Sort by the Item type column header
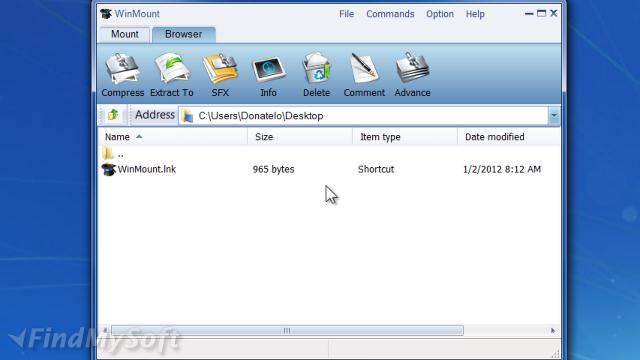The width and height of the screenshot is (640, 360). (x=405, y=137)
